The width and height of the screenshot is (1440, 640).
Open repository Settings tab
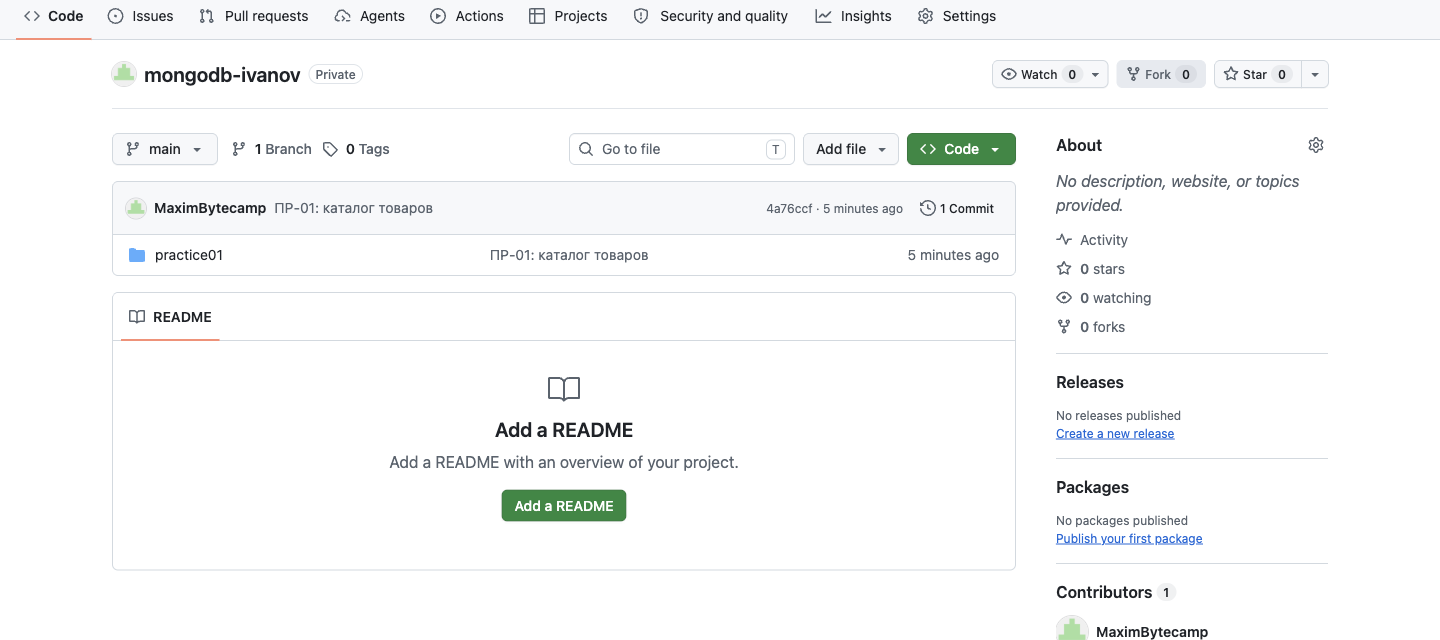tap(957, 16)
